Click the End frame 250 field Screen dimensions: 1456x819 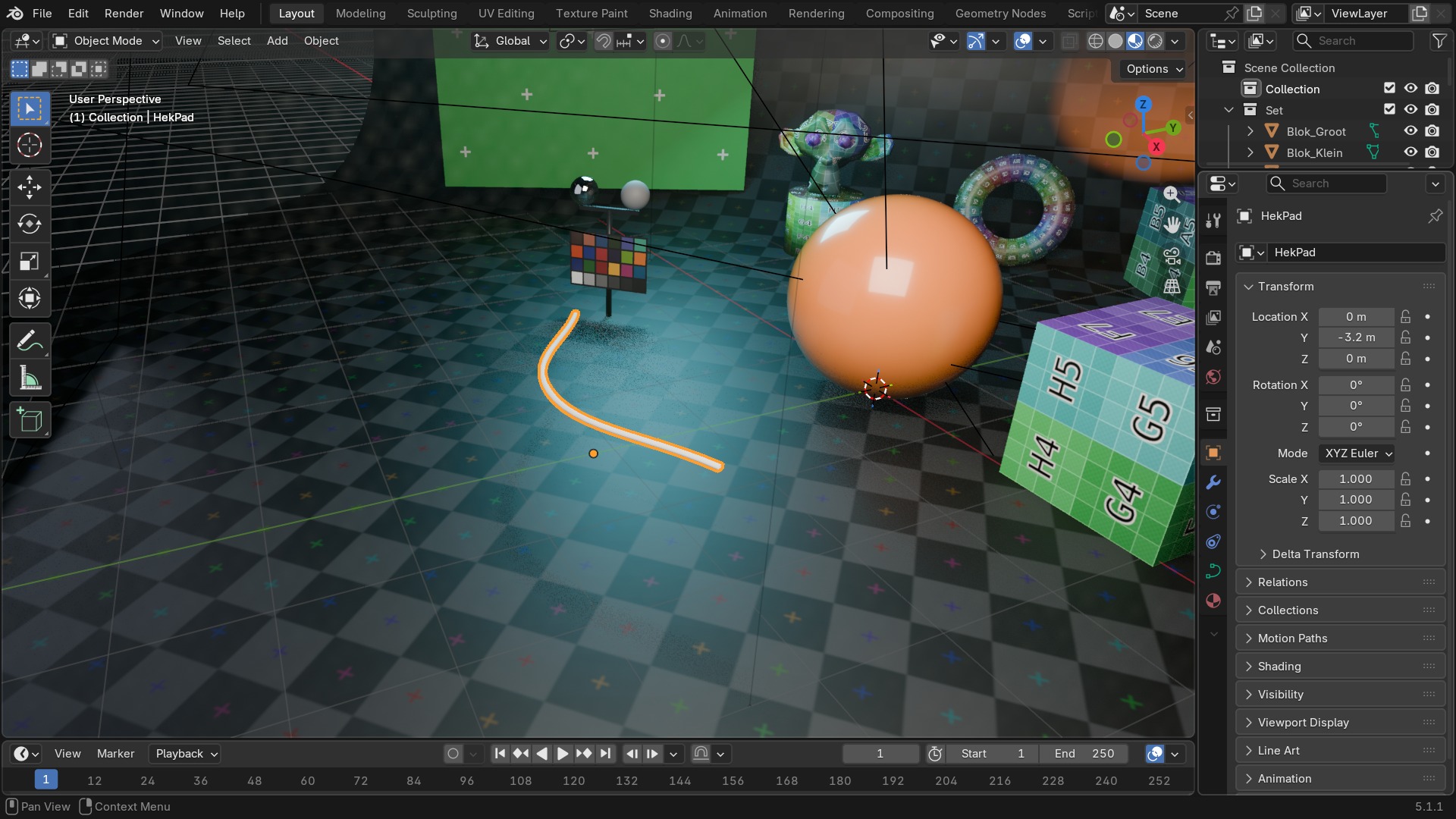tap(1084, 754)
